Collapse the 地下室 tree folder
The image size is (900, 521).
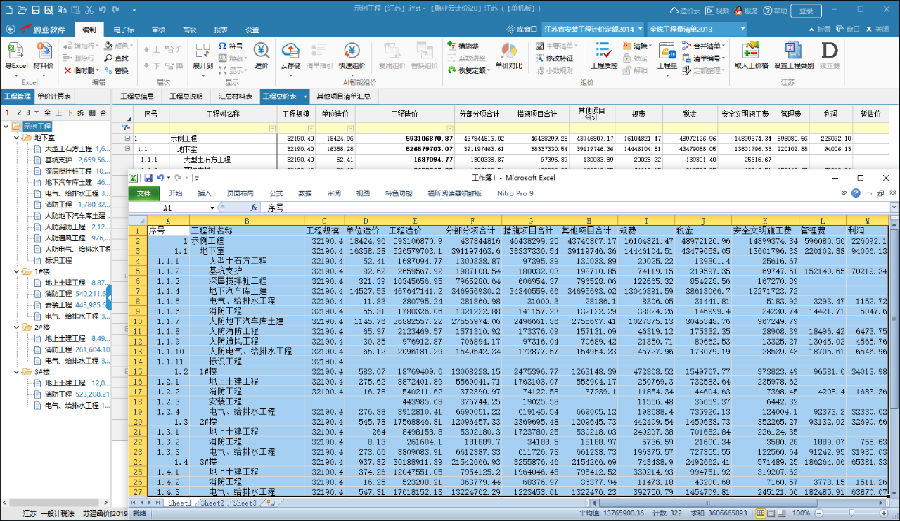click(17, 138)
